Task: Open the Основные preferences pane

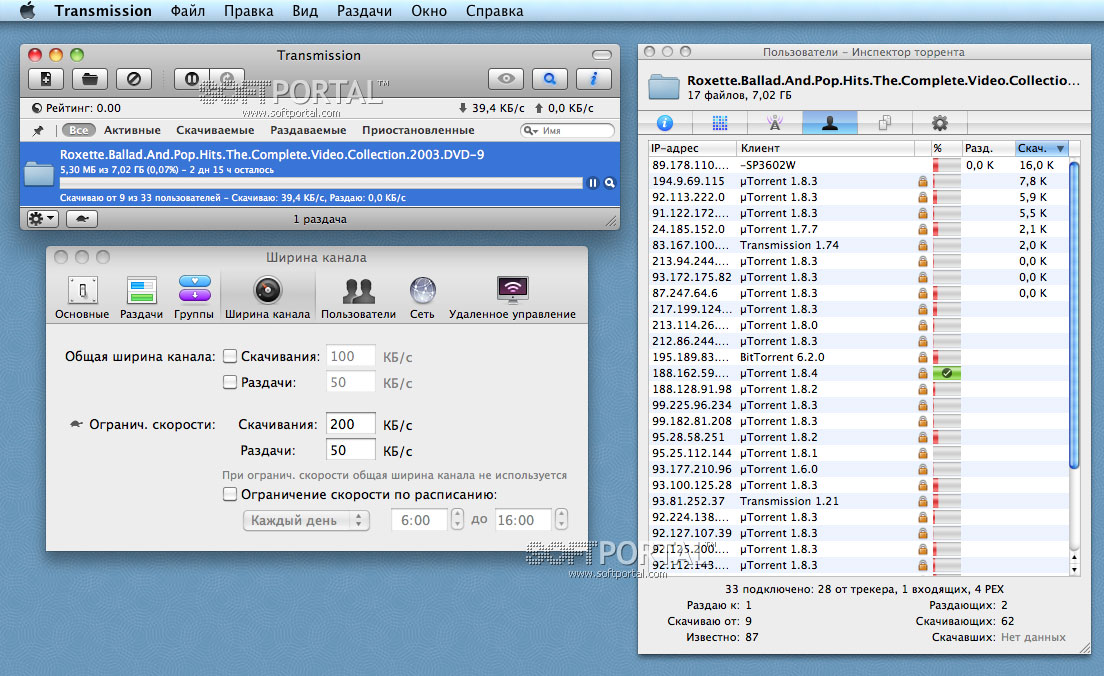Action: tap(82, 298)
